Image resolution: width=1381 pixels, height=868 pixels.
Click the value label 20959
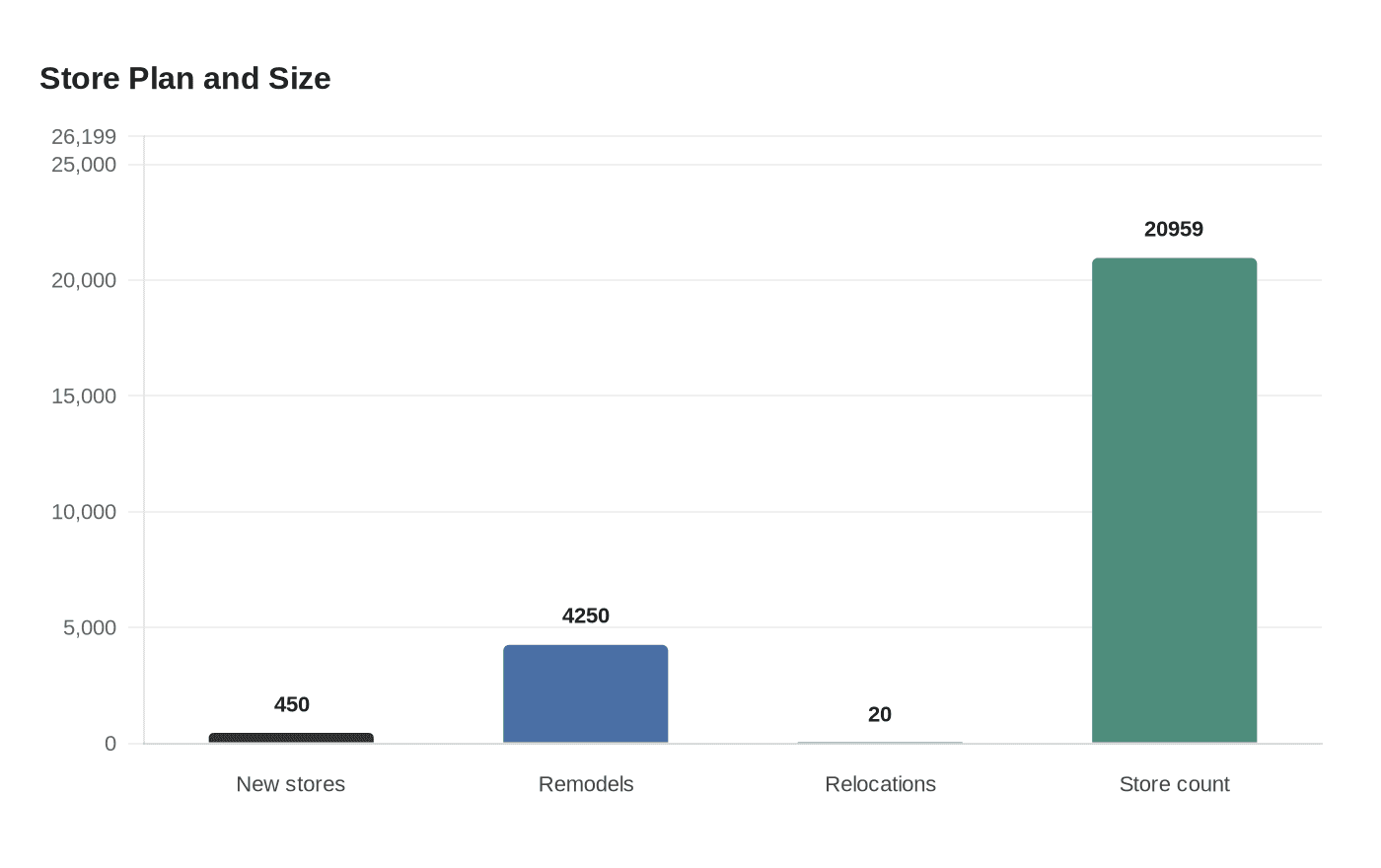[1174, 229]
